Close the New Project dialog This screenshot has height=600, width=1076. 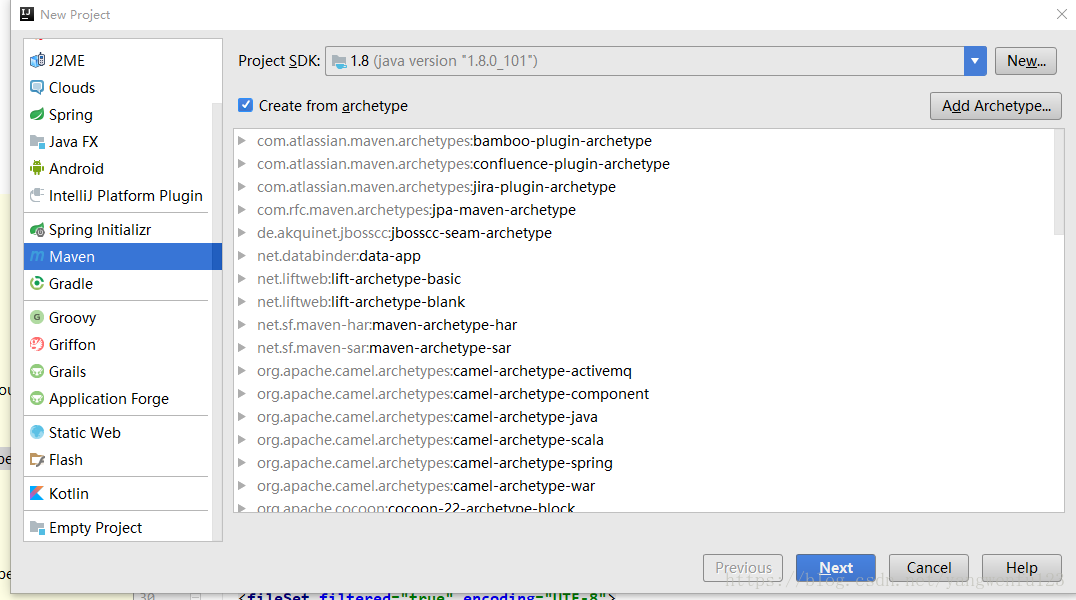1062,14
